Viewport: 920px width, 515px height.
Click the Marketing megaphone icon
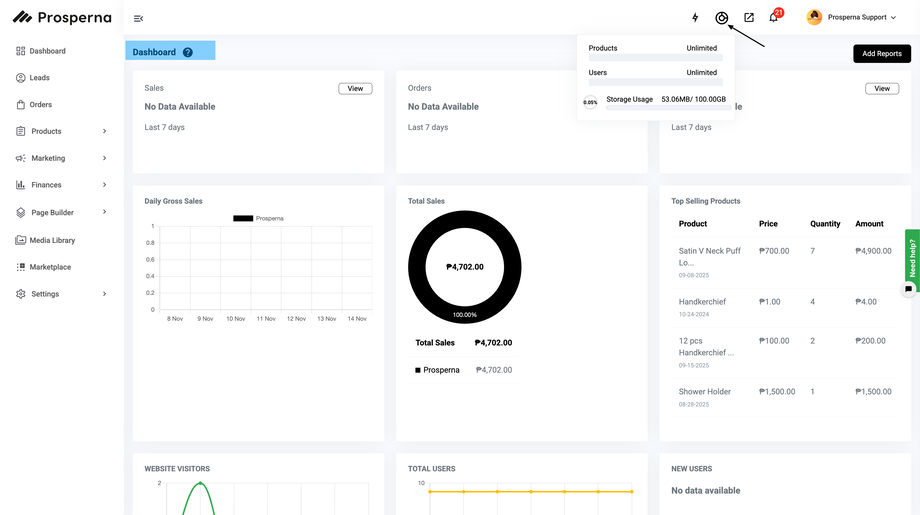tap(21, 158)
